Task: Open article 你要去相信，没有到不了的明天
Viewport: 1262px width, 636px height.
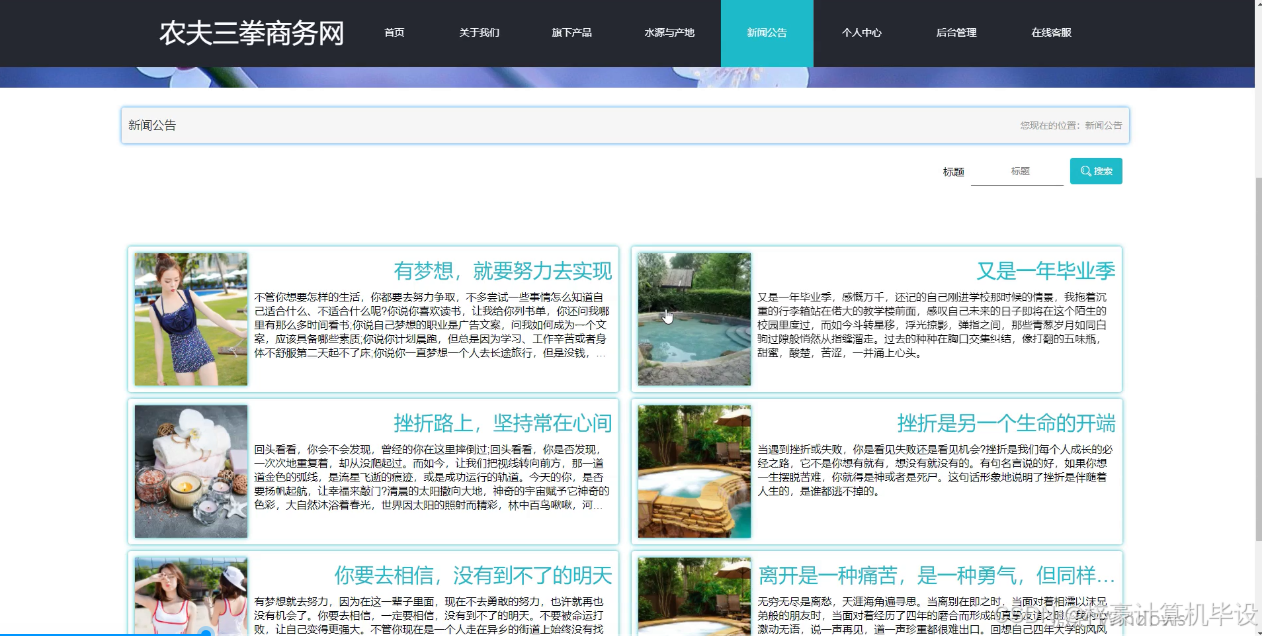Action: click(x=473, y=576)
